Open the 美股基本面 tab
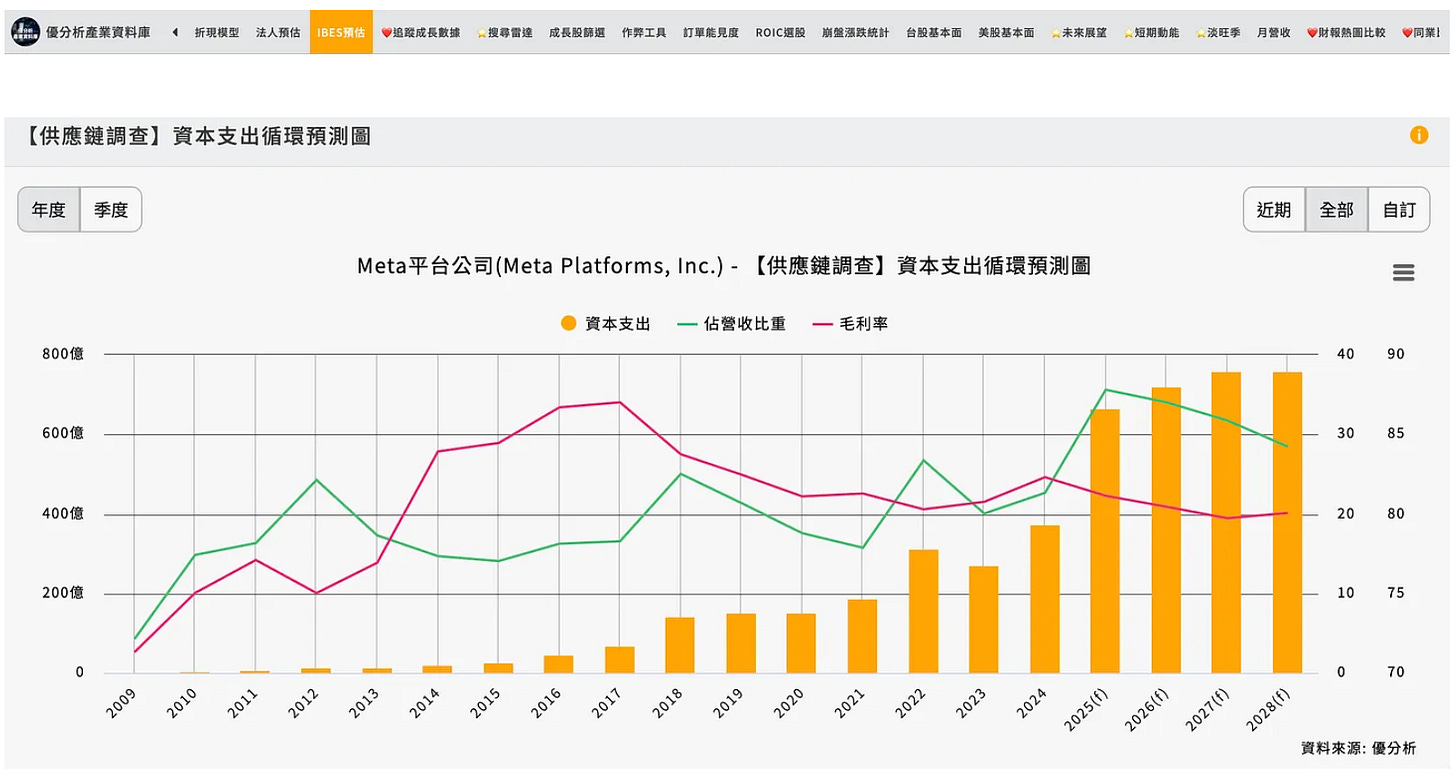This screenshot has width=1456, height=776. coord(1007,33)
